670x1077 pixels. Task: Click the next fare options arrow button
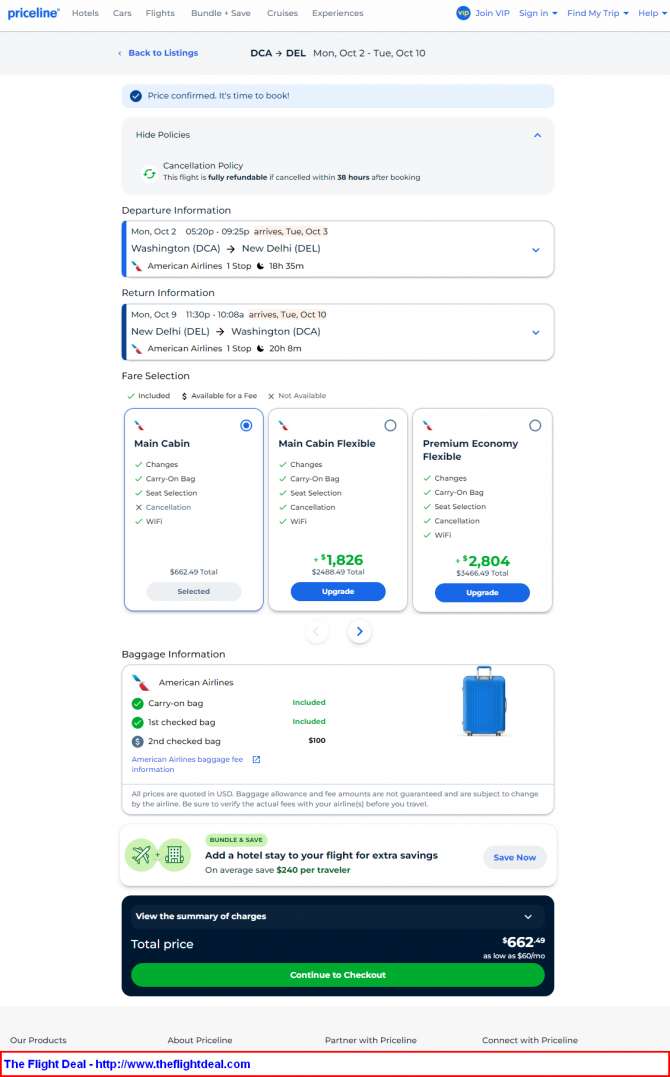(x=359, y=631)
